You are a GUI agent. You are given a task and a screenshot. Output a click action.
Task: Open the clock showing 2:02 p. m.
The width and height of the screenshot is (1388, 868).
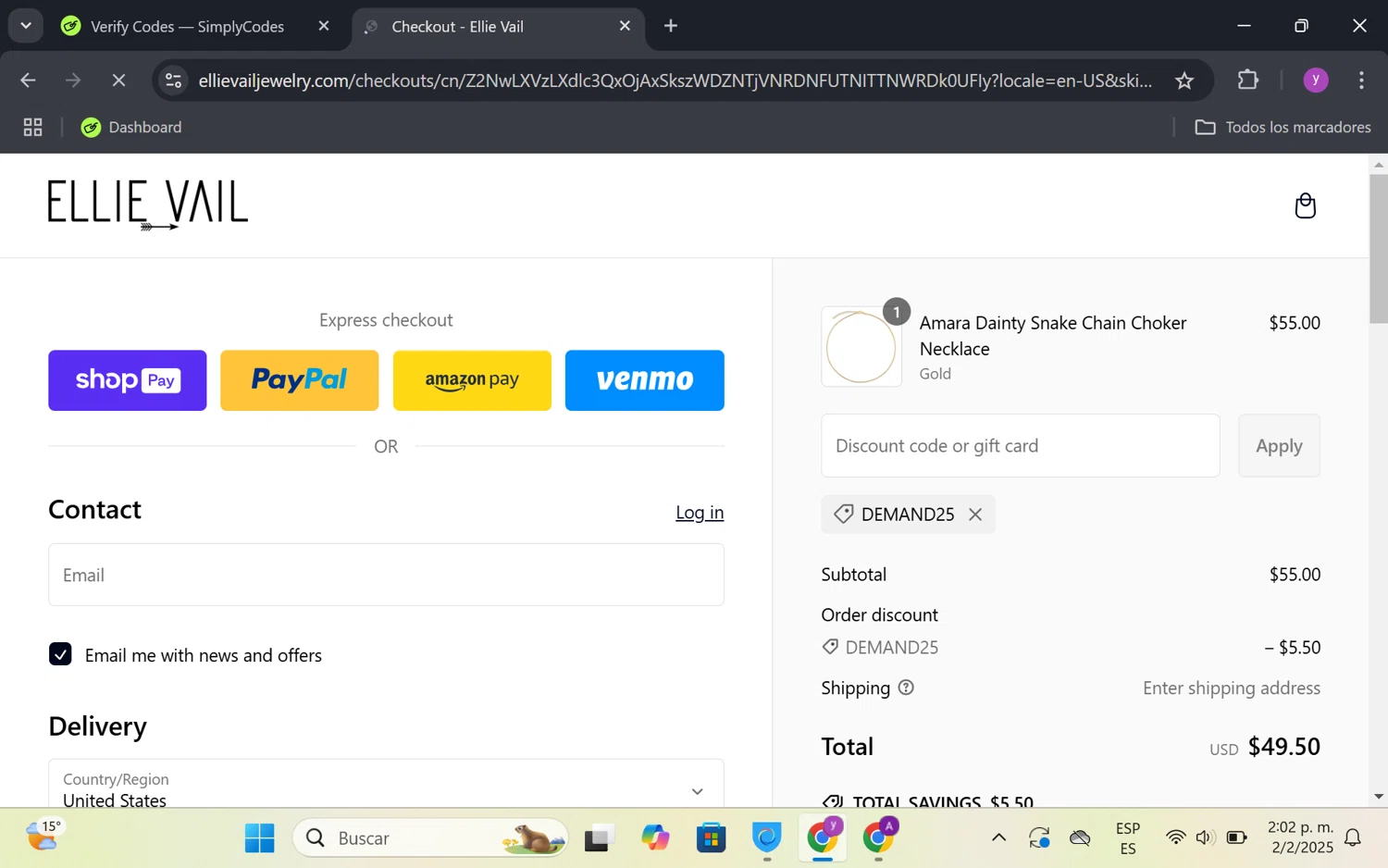tap(1301, 838)
